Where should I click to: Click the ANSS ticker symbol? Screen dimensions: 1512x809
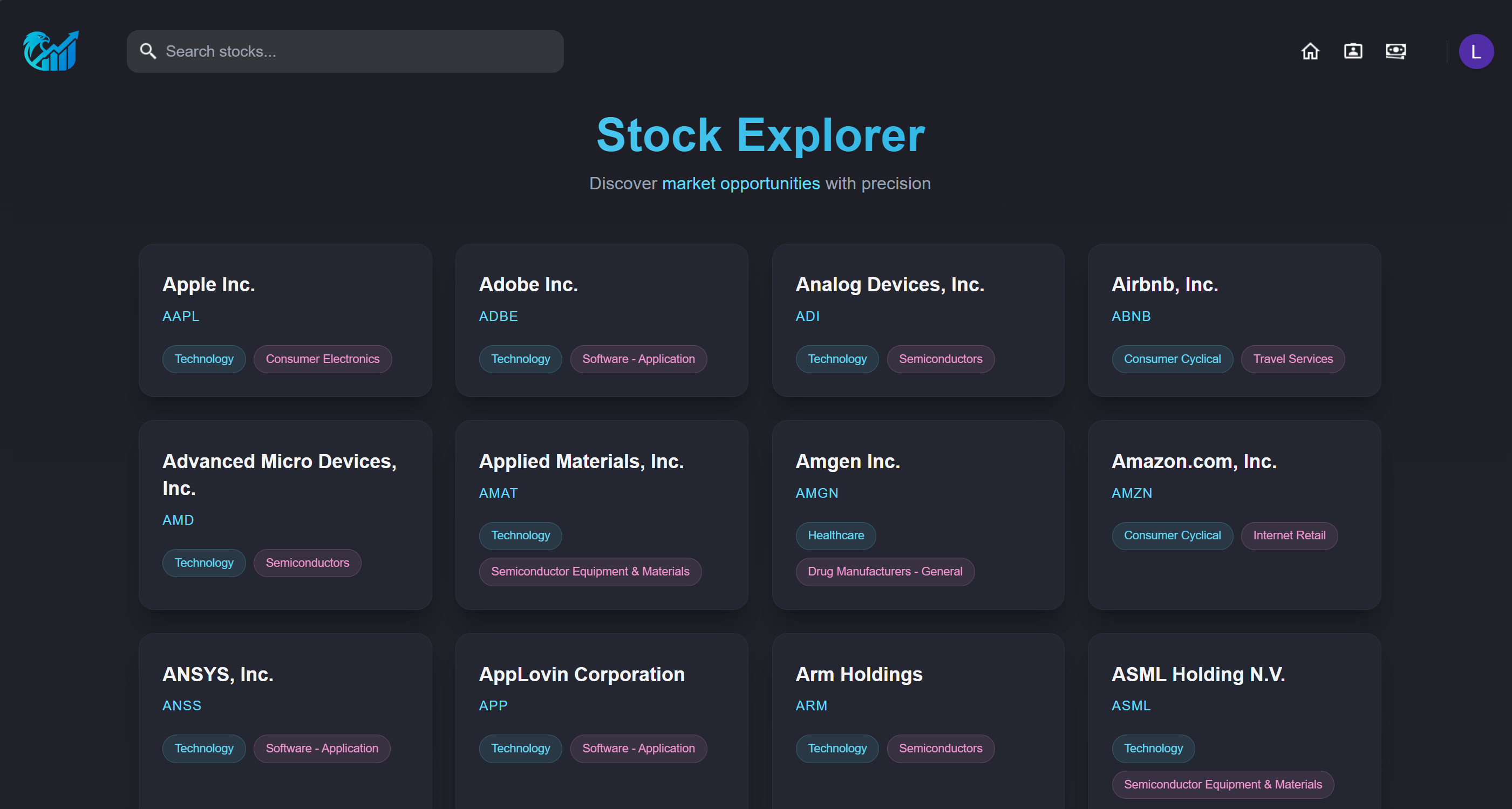click(x=181, y=706)
